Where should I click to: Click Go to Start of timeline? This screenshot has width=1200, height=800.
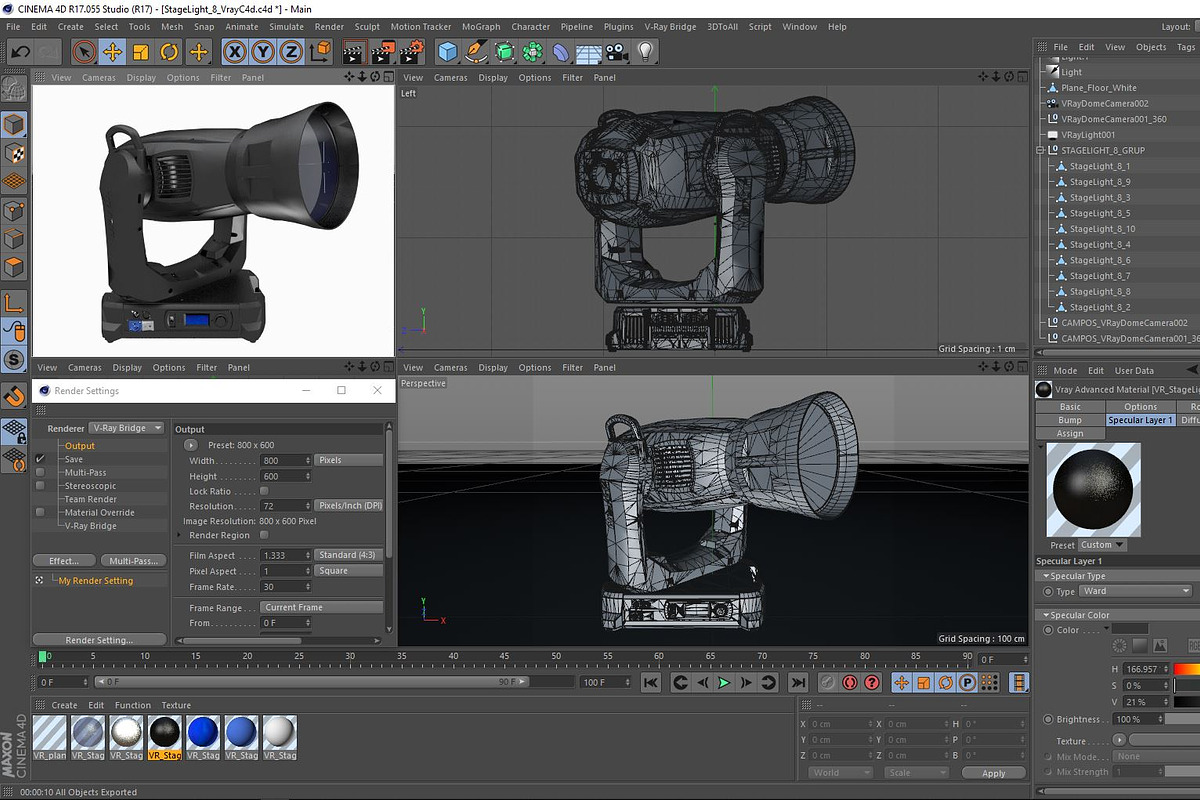tap(651, 682)
